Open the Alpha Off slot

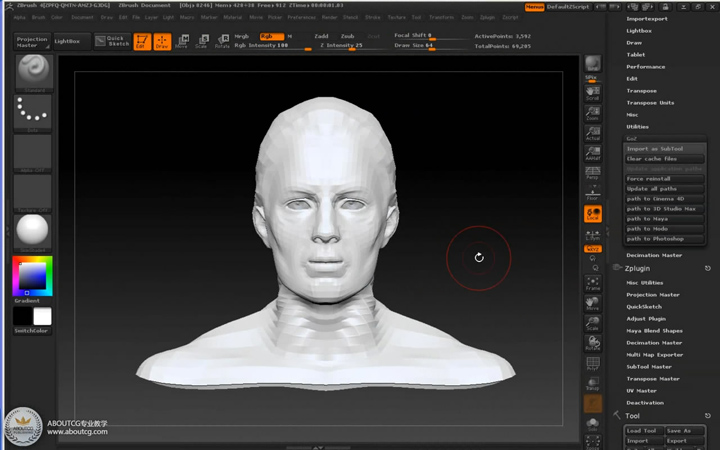pos(33,153)
